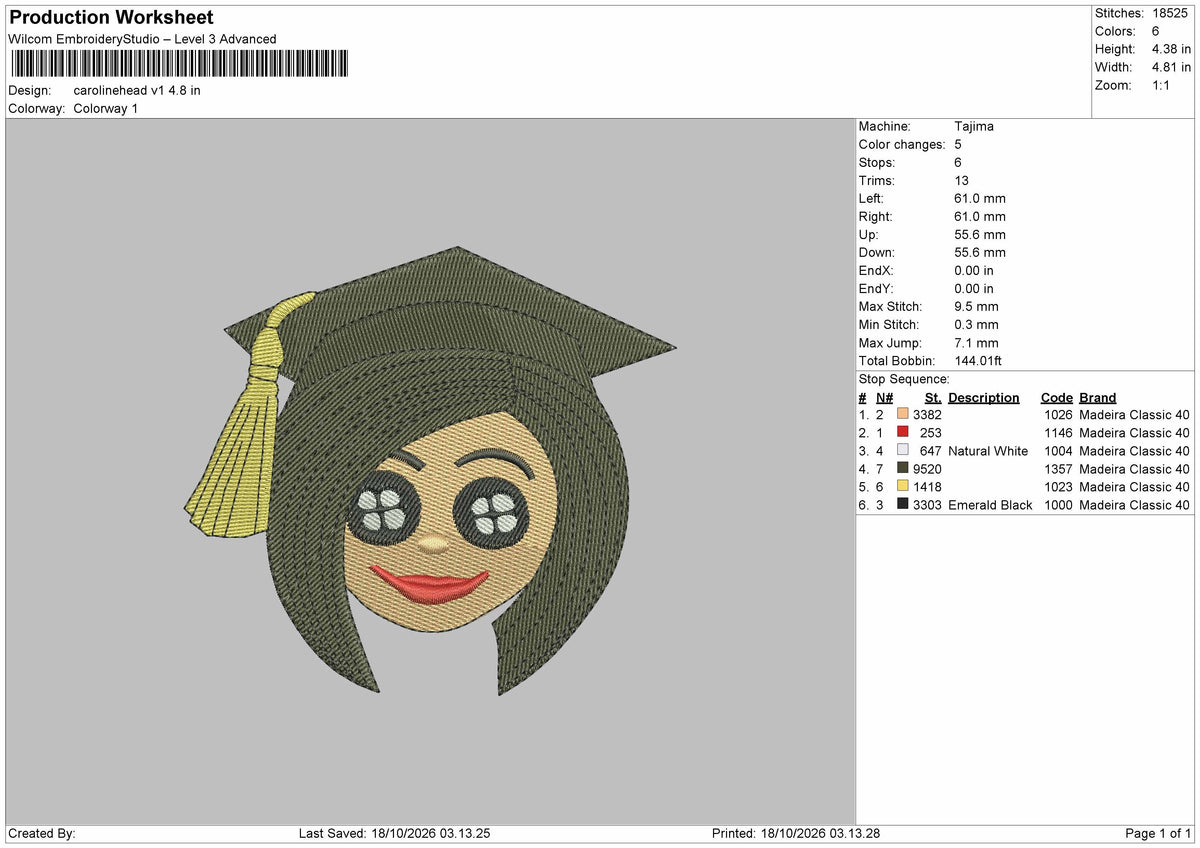This screenshot has height=848, width=1200.
Task: Click the Trims value 13
Action: 962,181
